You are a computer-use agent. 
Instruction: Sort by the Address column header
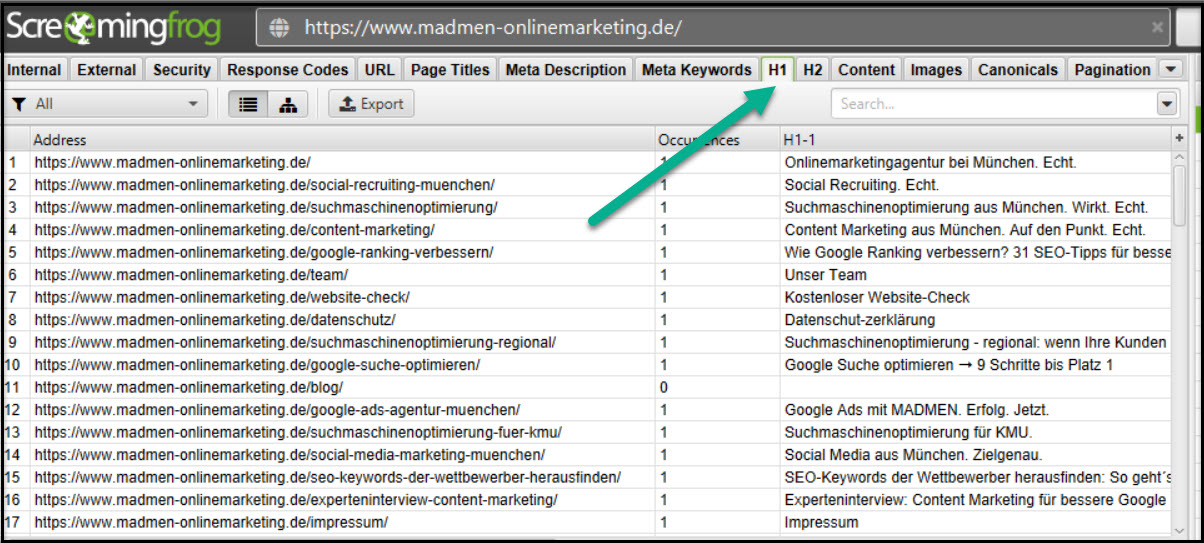tap(342, 140)
